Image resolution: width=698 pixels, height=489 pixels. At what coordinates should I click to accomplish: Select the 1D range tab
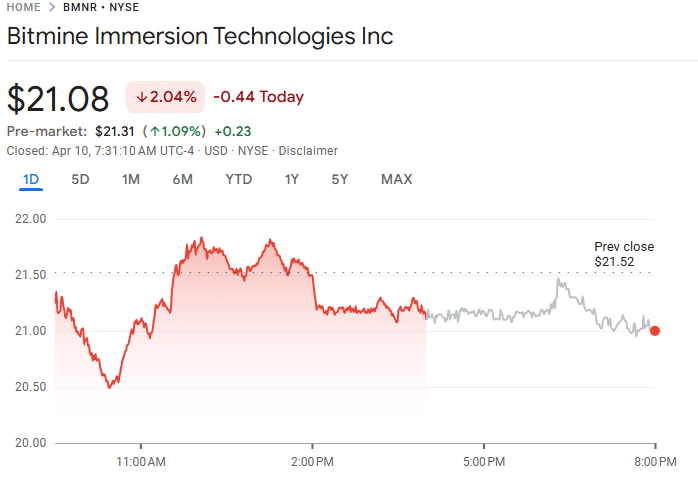(31, 180)
